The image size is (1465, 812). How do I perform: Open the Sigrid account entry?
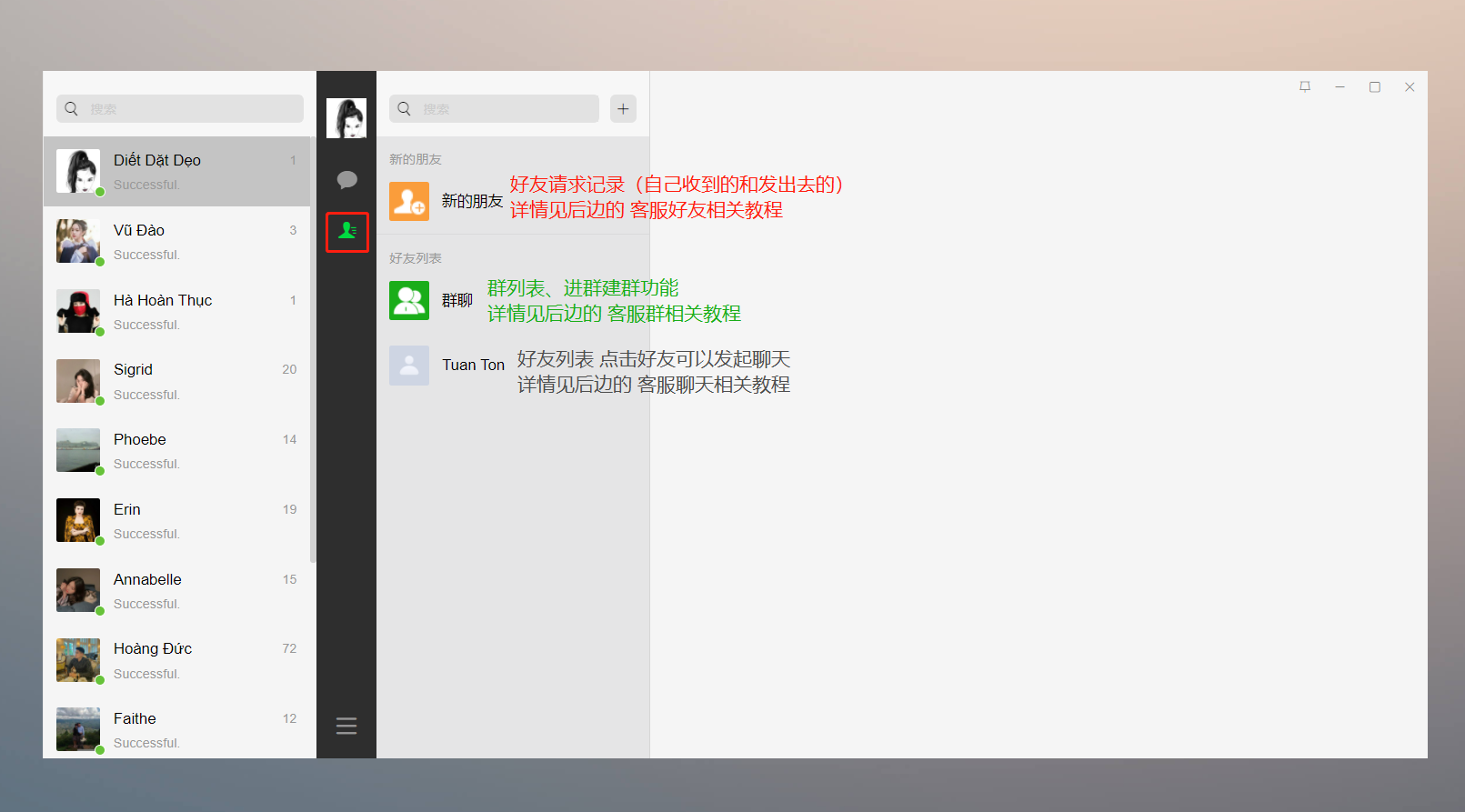177,381
